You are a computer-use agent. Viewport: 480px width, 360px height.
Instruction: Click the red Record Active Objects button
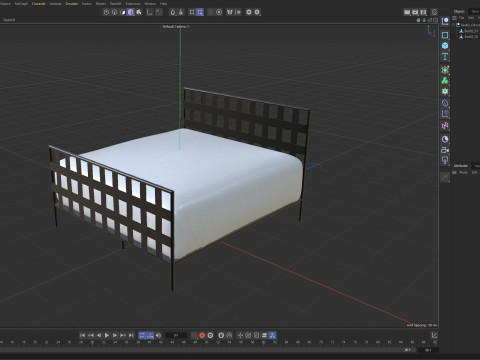click(202, 335)
